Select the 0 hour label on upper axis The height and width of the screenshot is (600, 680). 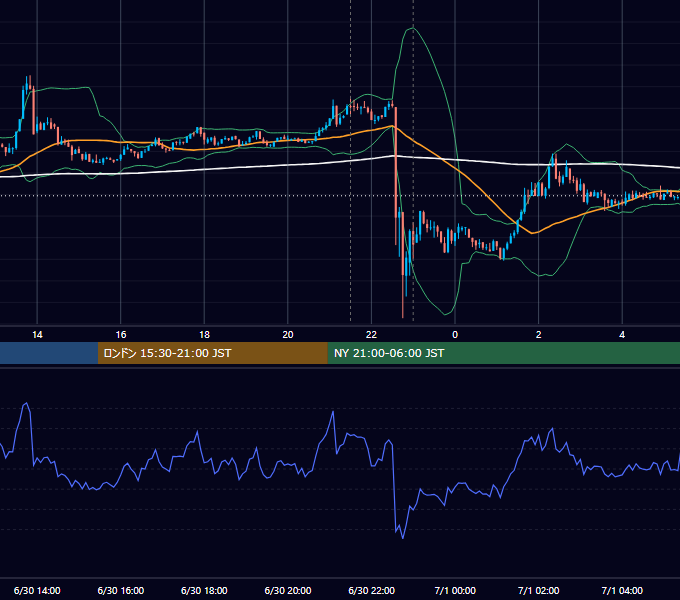(x=455, y=335)
